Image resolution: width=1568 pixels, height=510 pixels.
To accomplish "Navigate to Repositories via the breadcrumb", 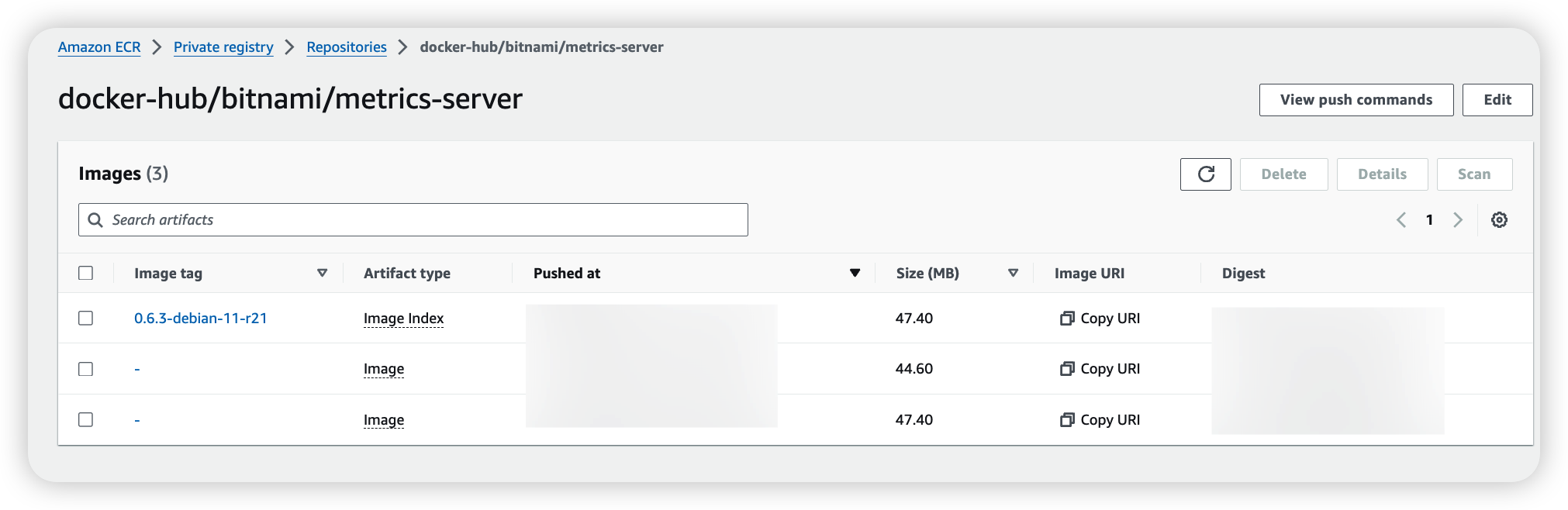I will 346,47.
